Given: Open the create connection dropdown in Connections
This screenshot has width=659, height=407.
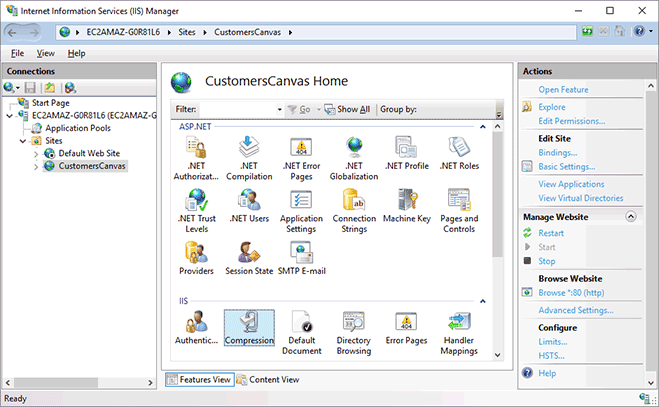Looking at the screenshot, I should click(18, 88).
